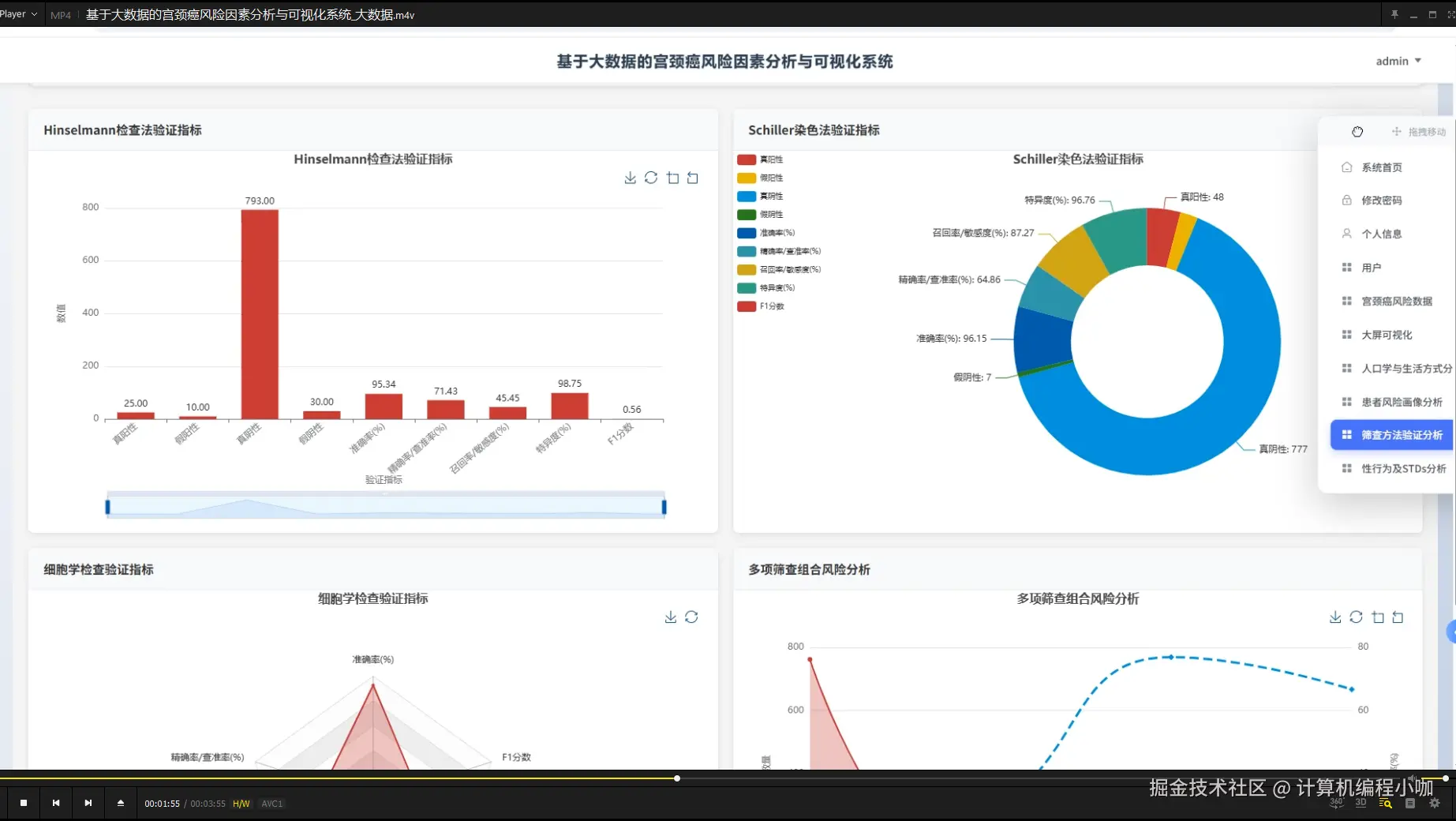Screen dimensions: 1456x821
Task: Click the page title 基于大数据的宫颈癌风险因素分析与可视化系统
Action: (x=724, y=62)
